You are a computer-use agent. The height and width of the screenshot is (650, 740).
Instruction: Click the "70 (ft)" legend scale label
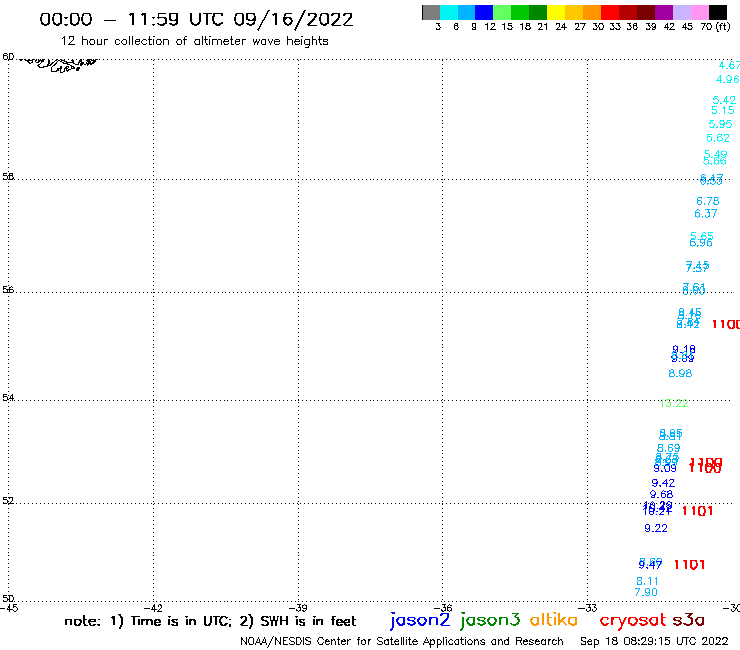715,27
